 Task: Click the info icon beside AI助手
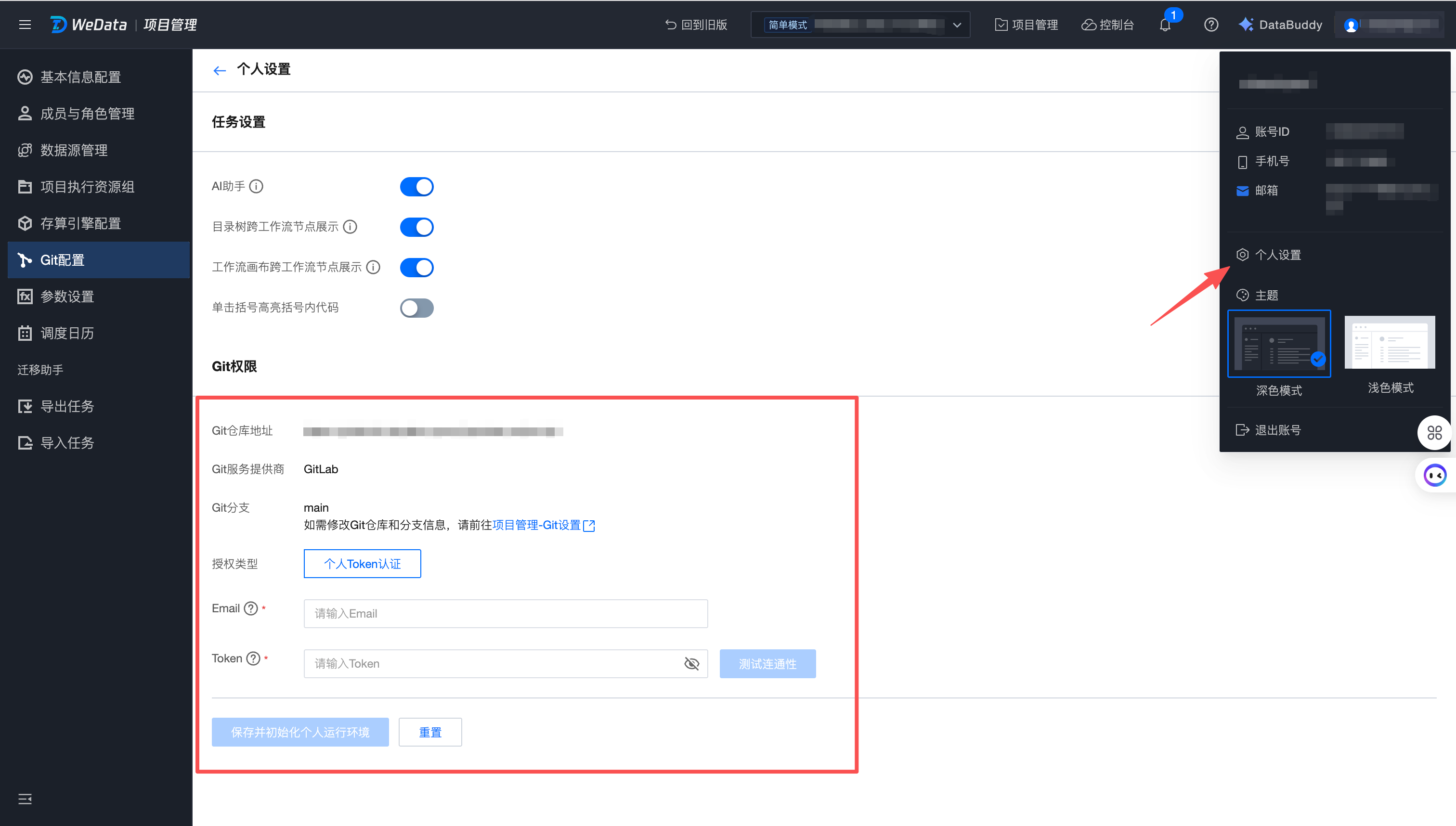[257, 187]
